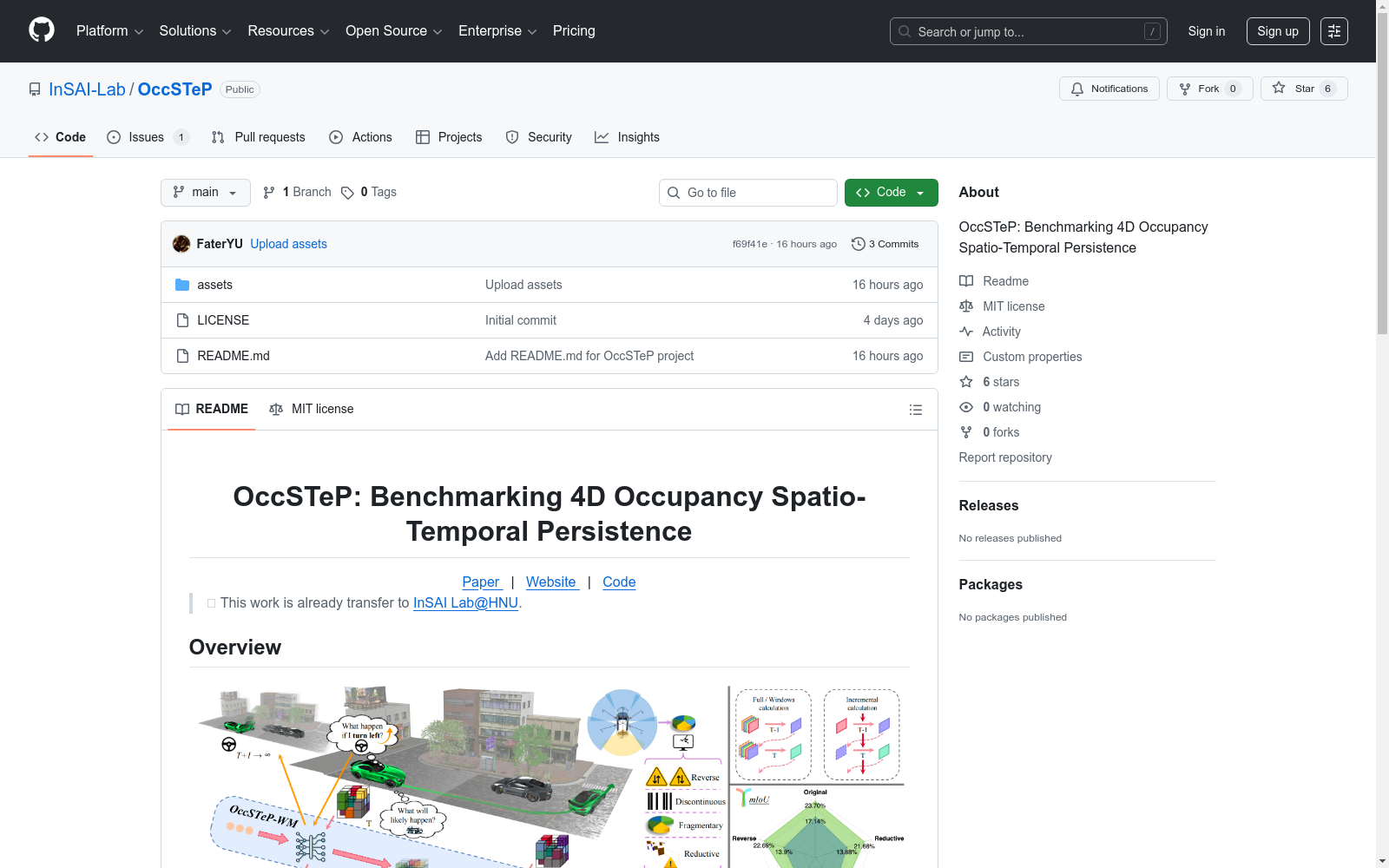
Task: Expand the Solutions menu
Action: pos(195,31)
